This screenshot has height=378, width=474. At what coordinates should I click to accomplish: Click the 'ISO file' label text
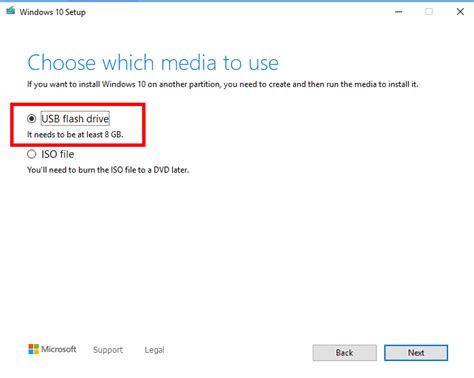coord(58,154)
